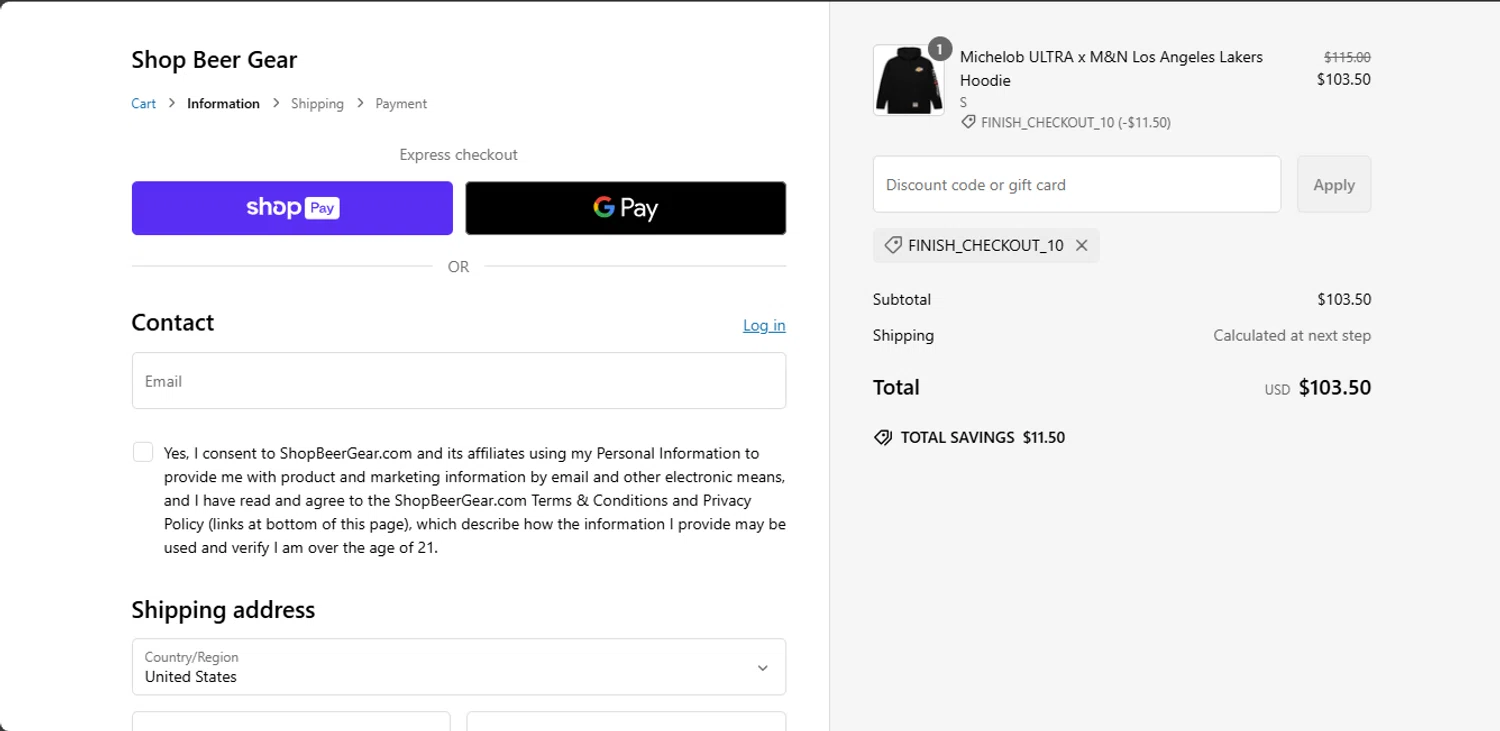Click the Shipping address heading
Image resolution: width=1500 pixels, height=731 pixels.
point(223,610)
